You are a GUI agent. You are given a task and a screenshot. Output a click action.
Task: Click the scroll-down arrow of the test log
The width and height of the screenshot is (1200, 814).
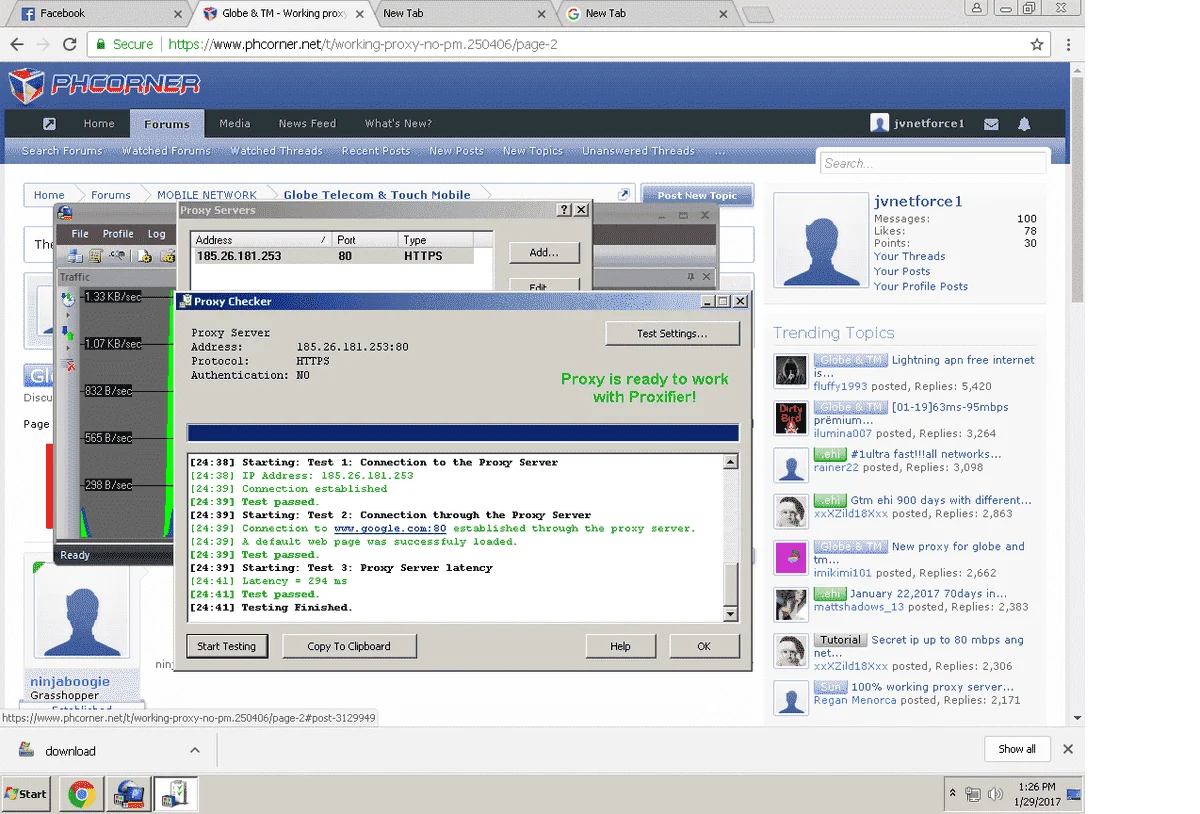coord(730,614)
